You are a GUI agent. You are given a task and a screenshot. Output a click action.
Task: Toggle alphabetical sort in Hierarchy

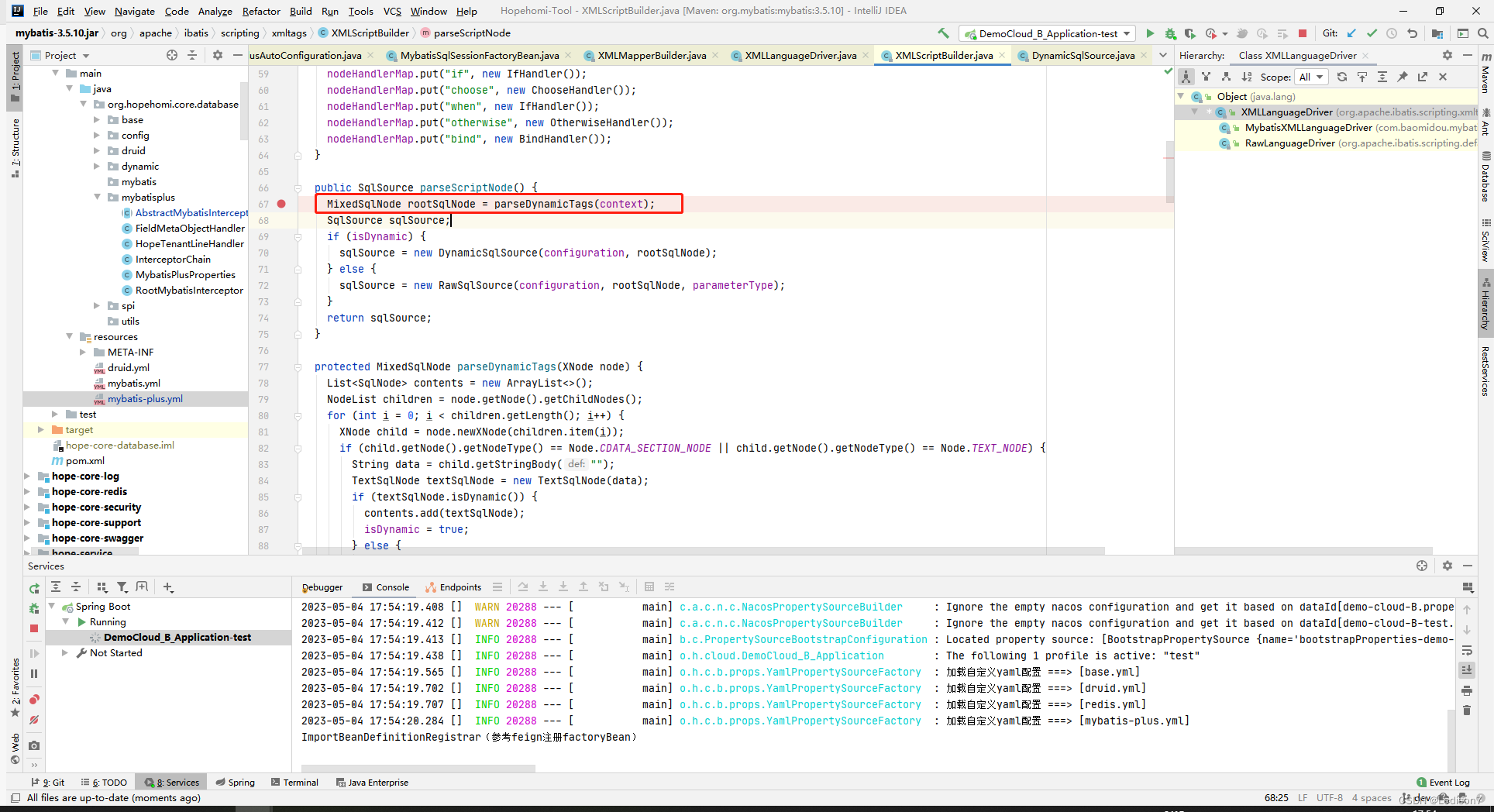(x=1246, y=77)
